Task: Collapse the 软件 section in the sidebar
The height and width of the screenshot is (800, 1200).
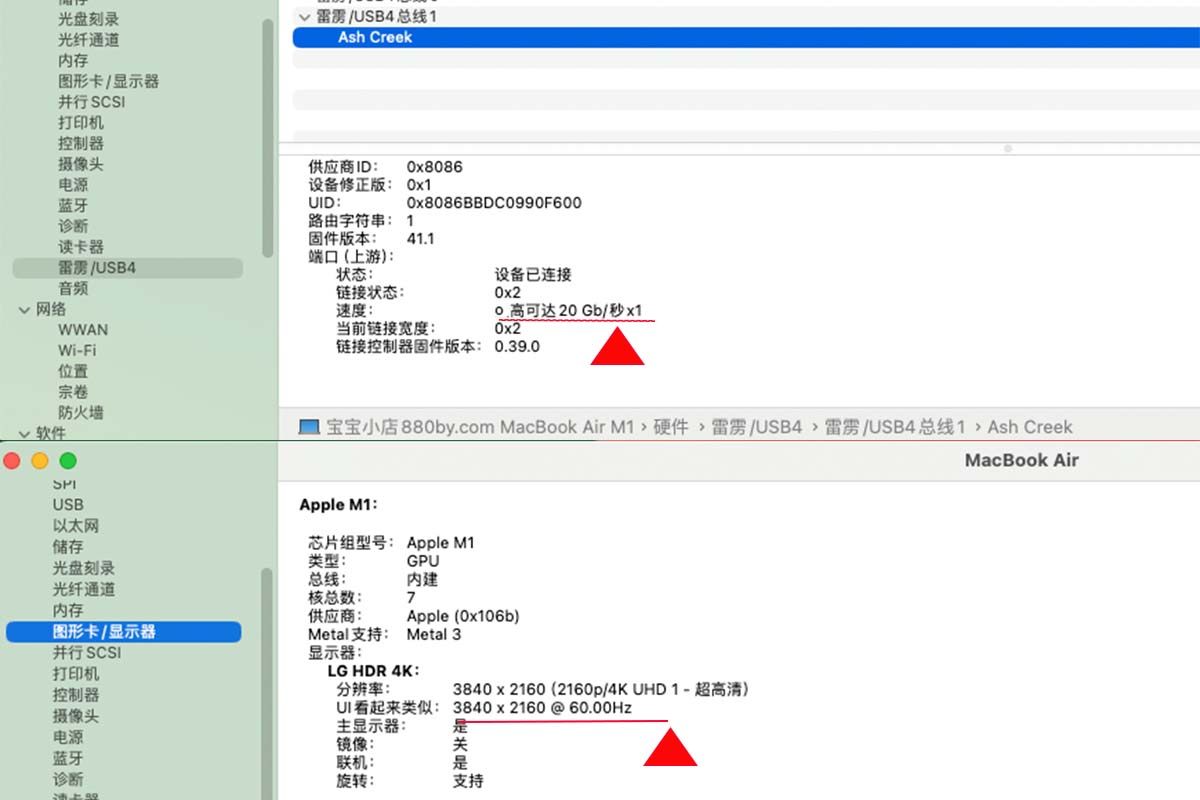Action: tap(25, 433)
